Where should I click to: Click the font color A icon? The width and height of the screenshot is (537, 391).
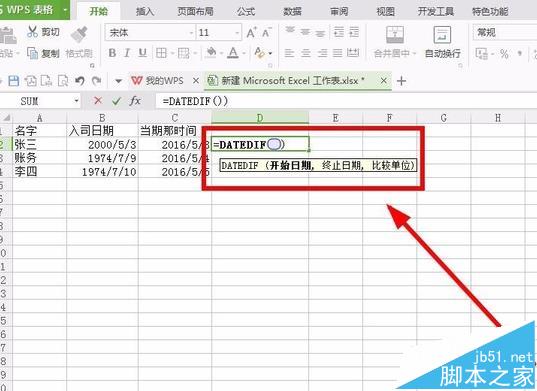[233, 53]
